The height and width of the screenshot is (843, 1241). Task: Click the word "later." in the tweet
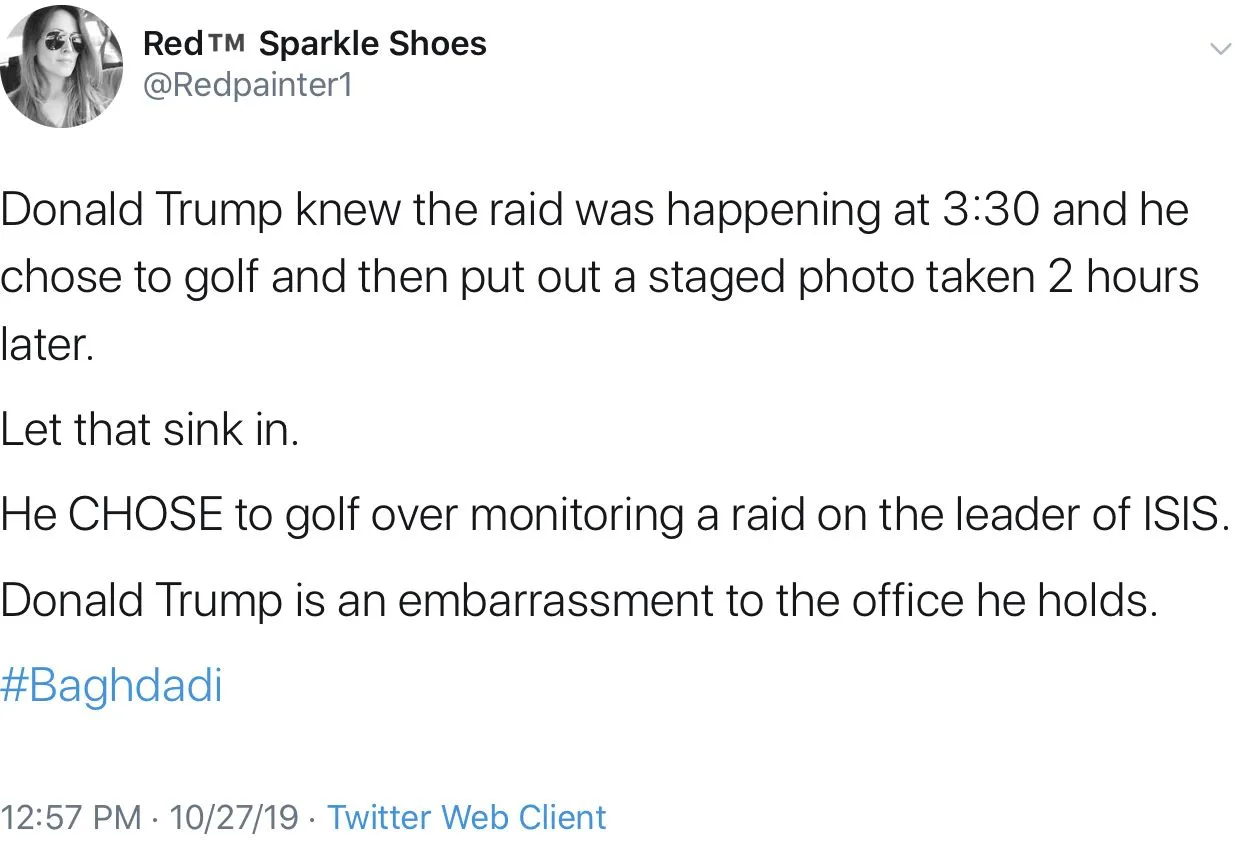tap(48, 344)
